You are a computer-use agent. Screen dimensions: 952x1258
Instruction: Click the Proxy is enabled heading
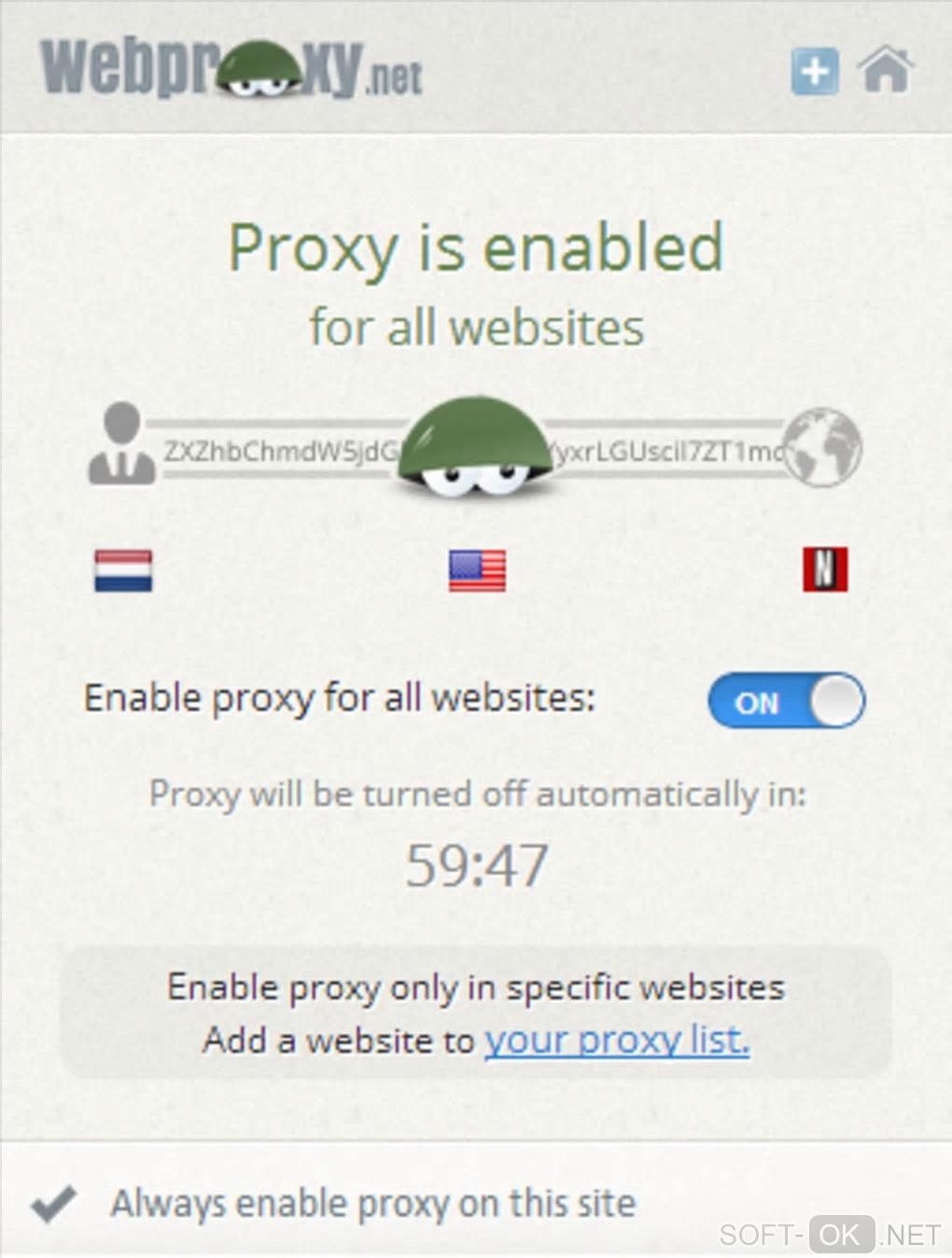pos(476,247)
